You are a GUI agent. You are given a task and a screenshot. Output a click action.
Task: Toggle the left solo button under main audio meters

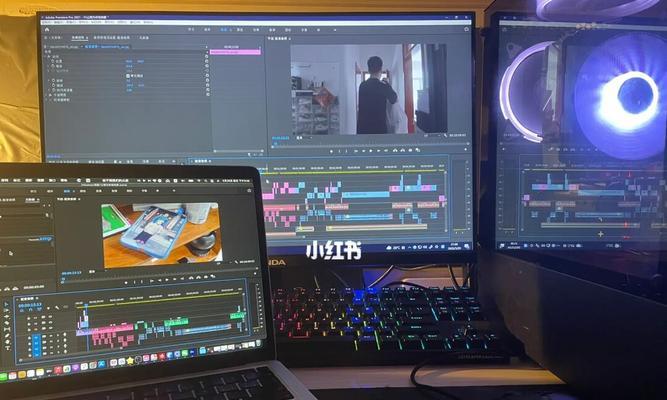click(456, 232)
